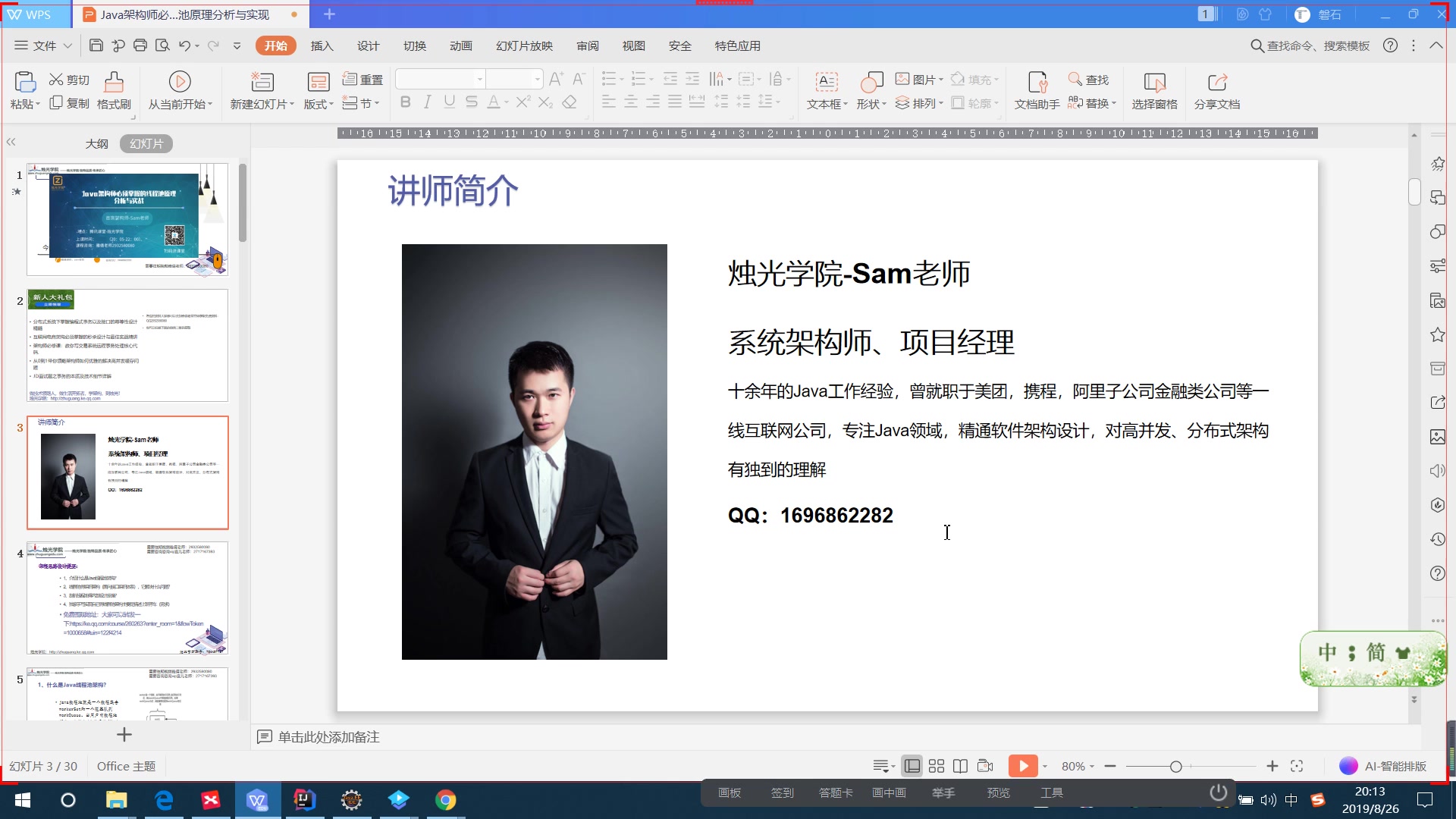Image resolution: width=1456 pixels, height=819 pixels.
Task: Launch the Document Assistant (文档助手)
Action: pyautogui.click(x=1036, y=89)
